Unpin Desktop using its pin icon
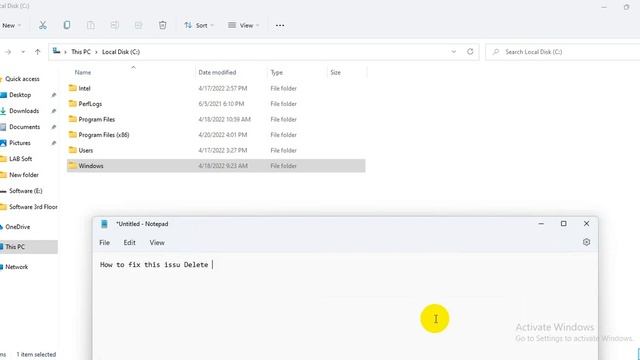Image resolution: width=640 pixels, height=360 pixels. [53, 95]
